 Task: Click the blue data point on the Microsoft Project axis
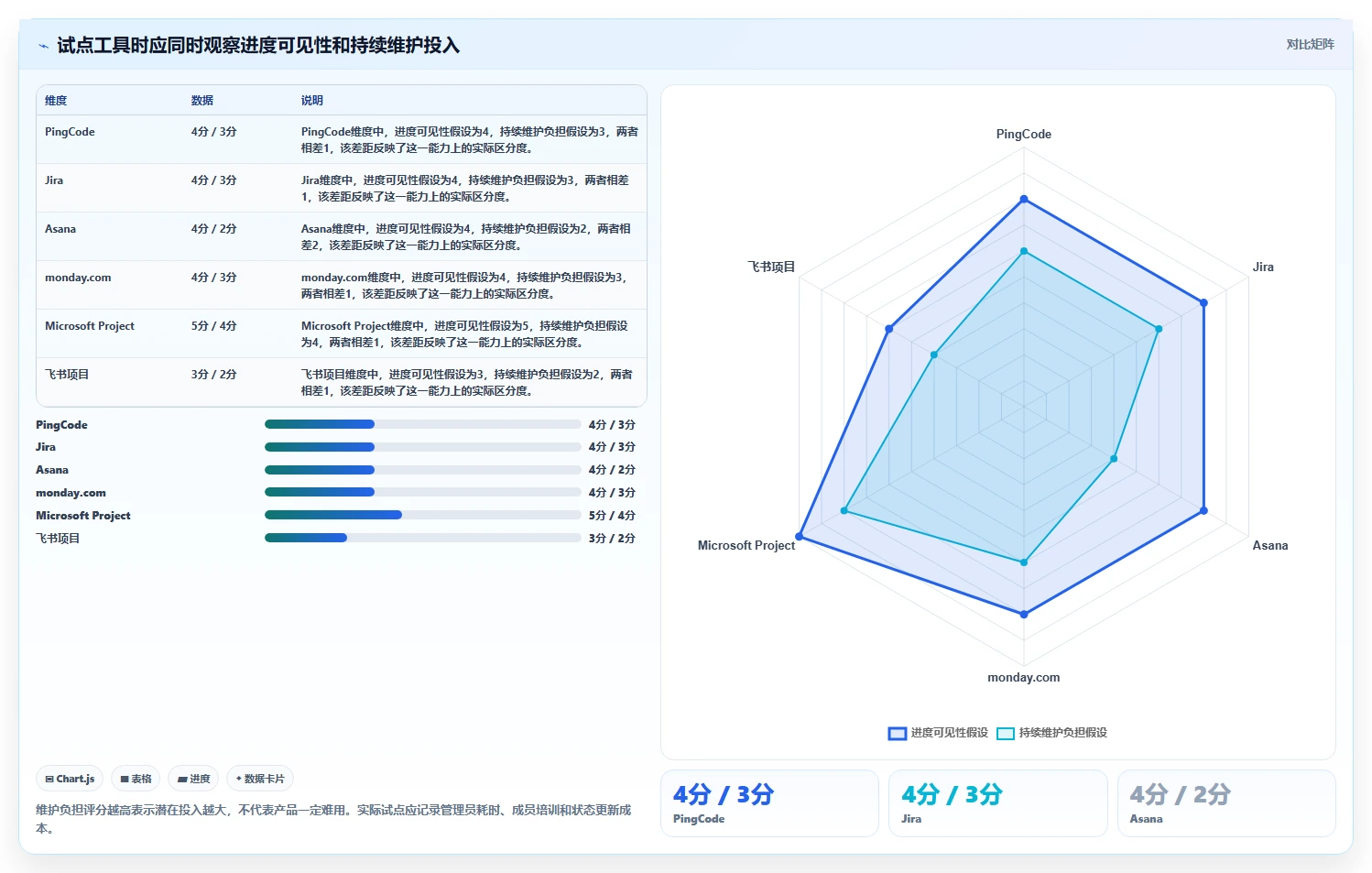tap(800, 536)
